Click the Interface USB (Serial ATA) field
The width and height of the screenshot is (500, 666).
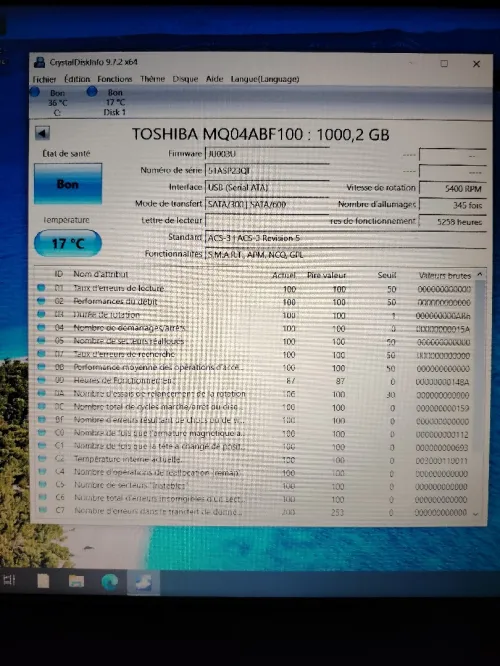pos(267,187)
